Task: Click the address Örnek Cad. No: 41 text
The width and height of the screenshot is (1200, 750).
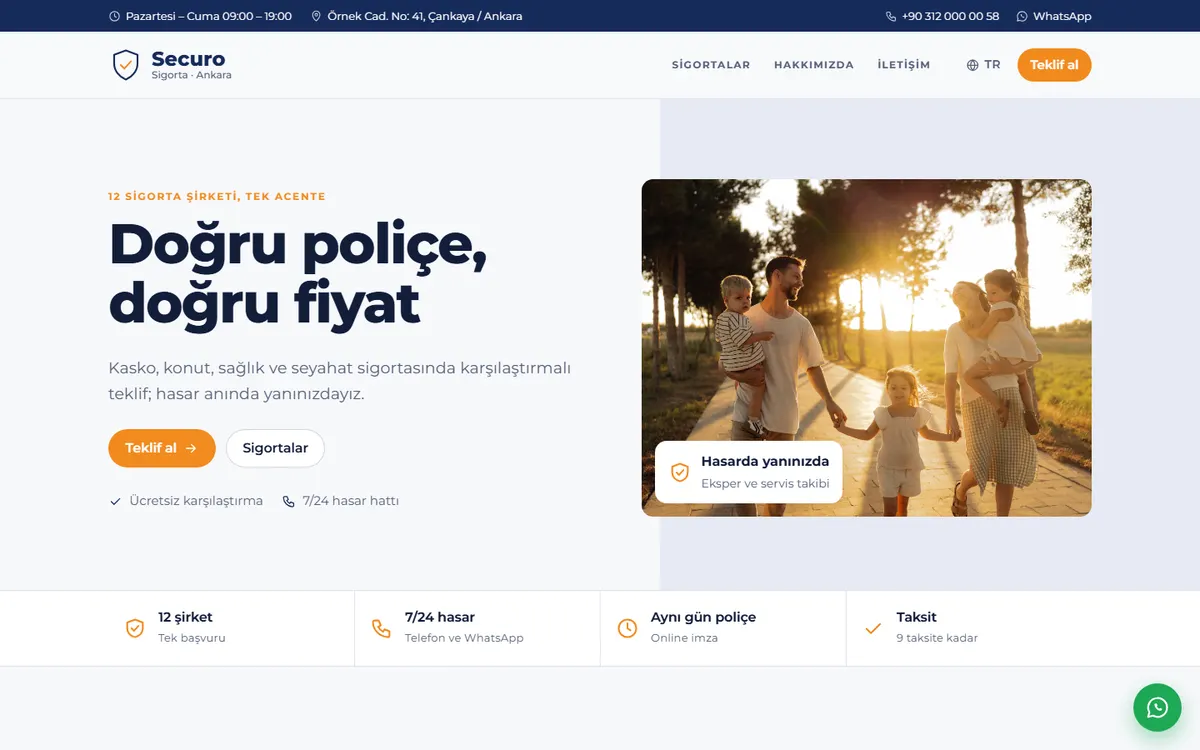Action: coord(425,16)
